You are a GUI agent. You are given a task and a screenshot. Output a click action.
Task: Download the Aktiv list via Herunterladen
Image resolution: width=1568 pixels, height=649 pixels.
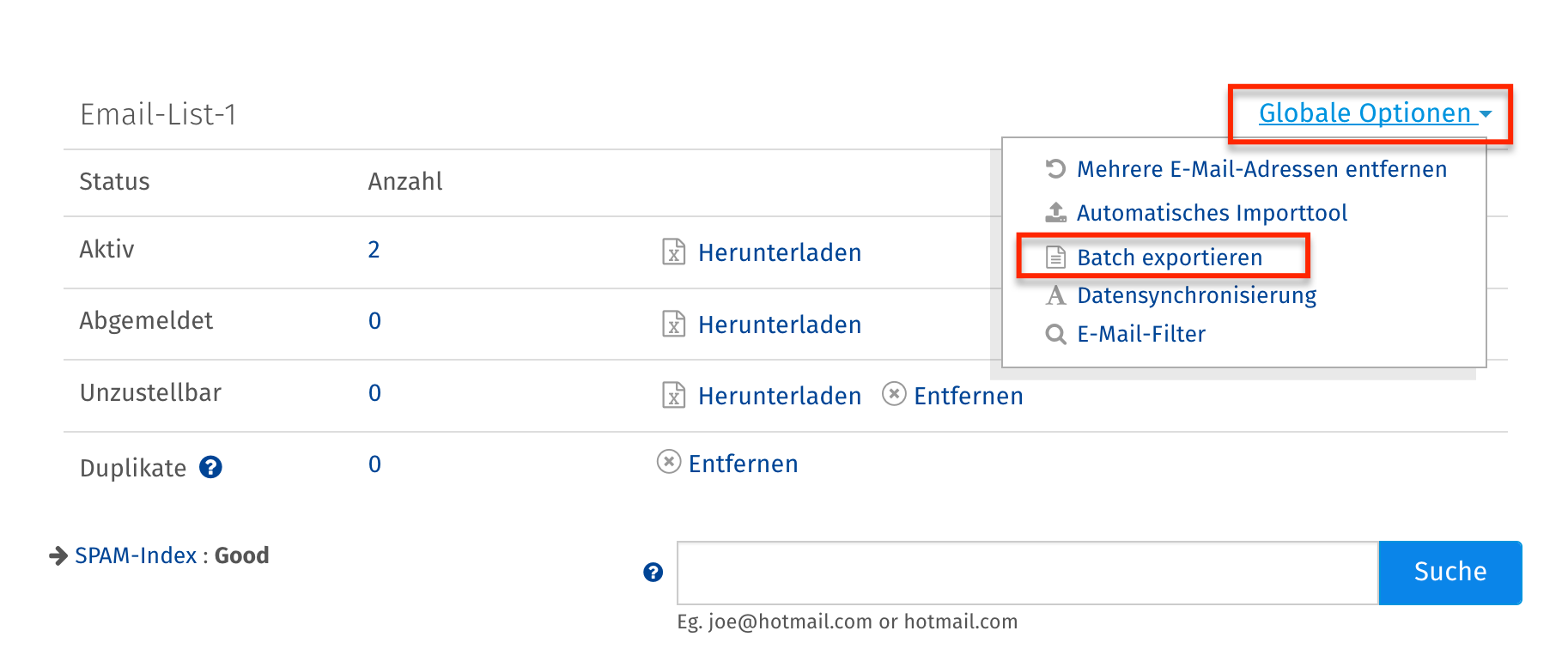pos(779,252)
